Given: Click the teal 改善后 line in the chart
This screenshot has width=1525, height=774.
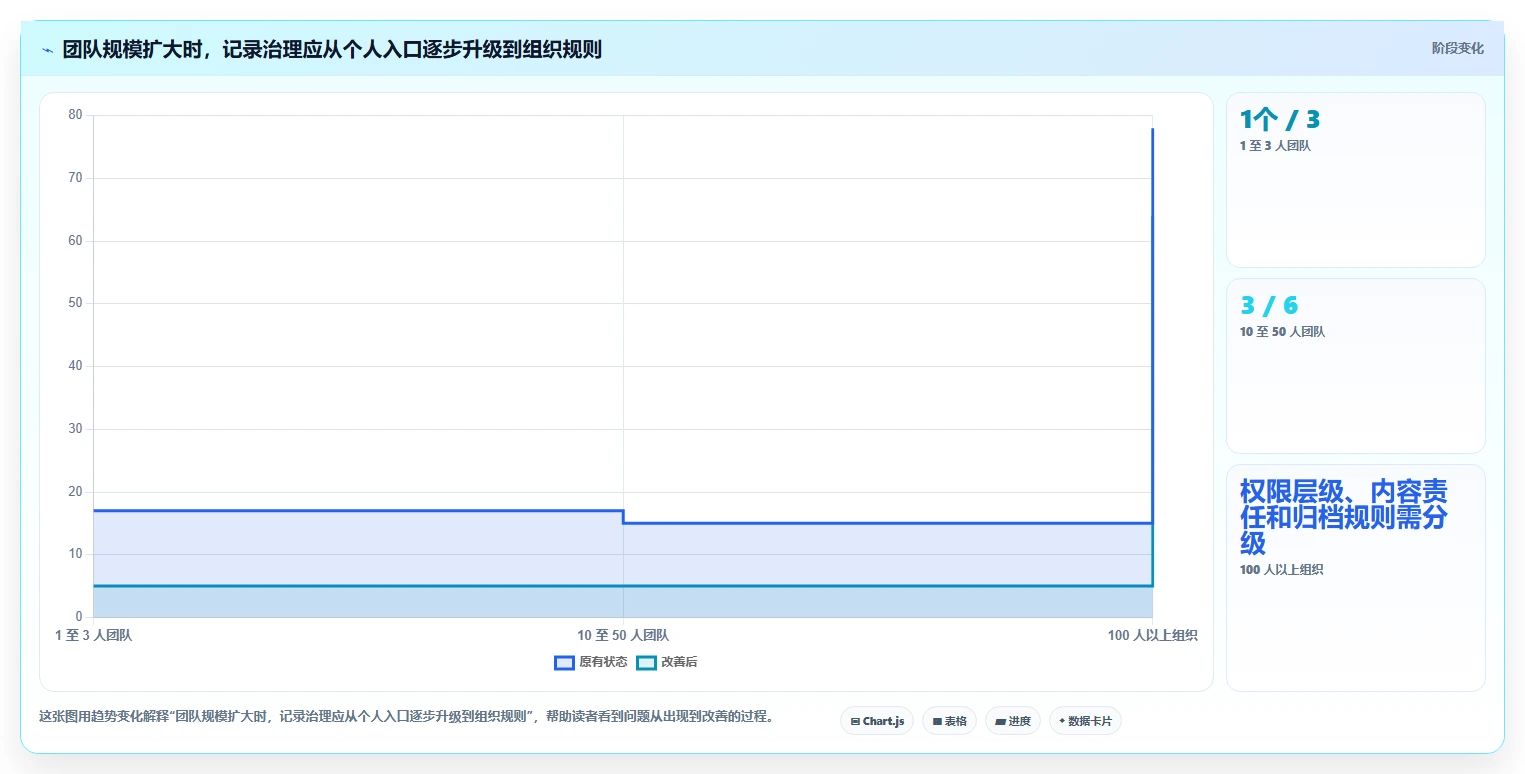Looking at the screenshot, I should 623,586.
